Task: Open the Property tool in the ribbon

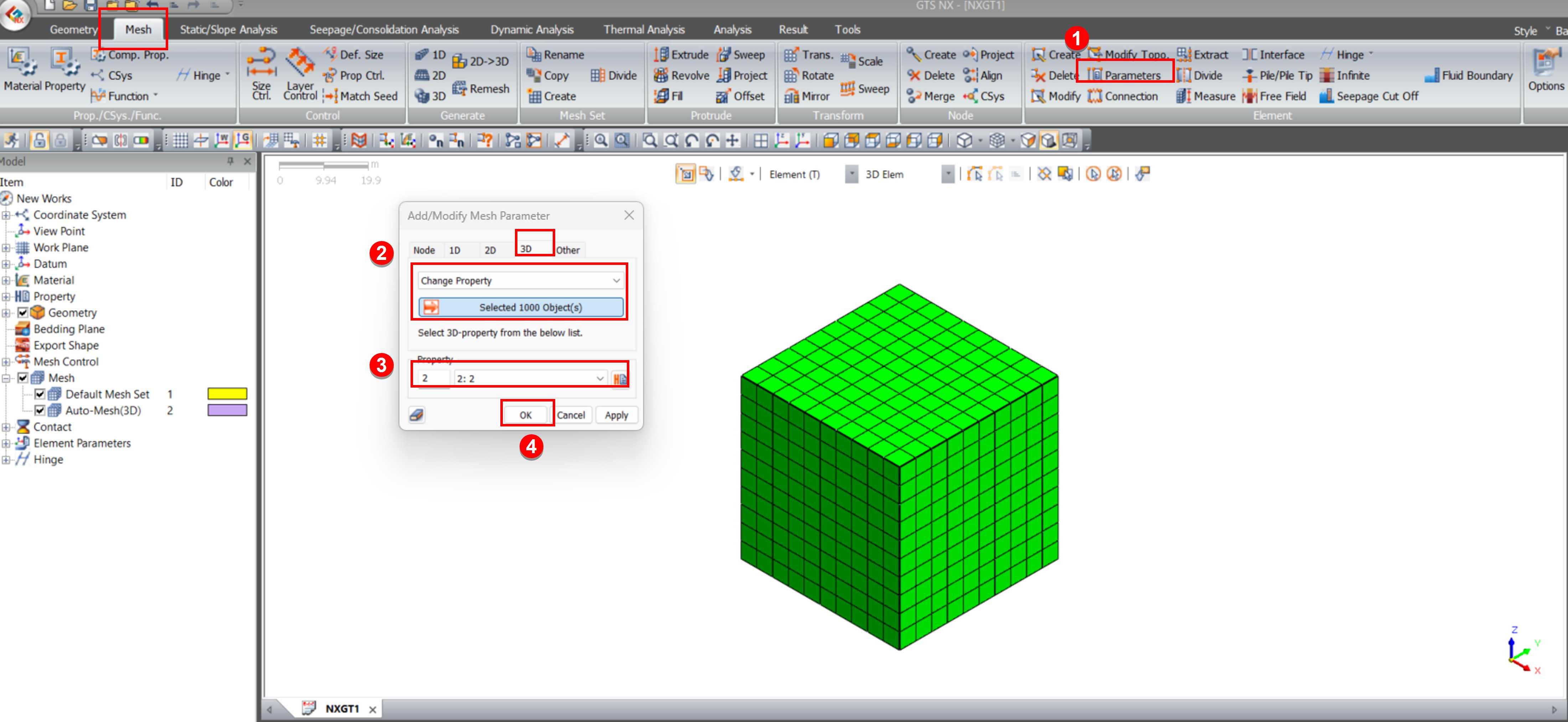Action: (x=65, y=70)
